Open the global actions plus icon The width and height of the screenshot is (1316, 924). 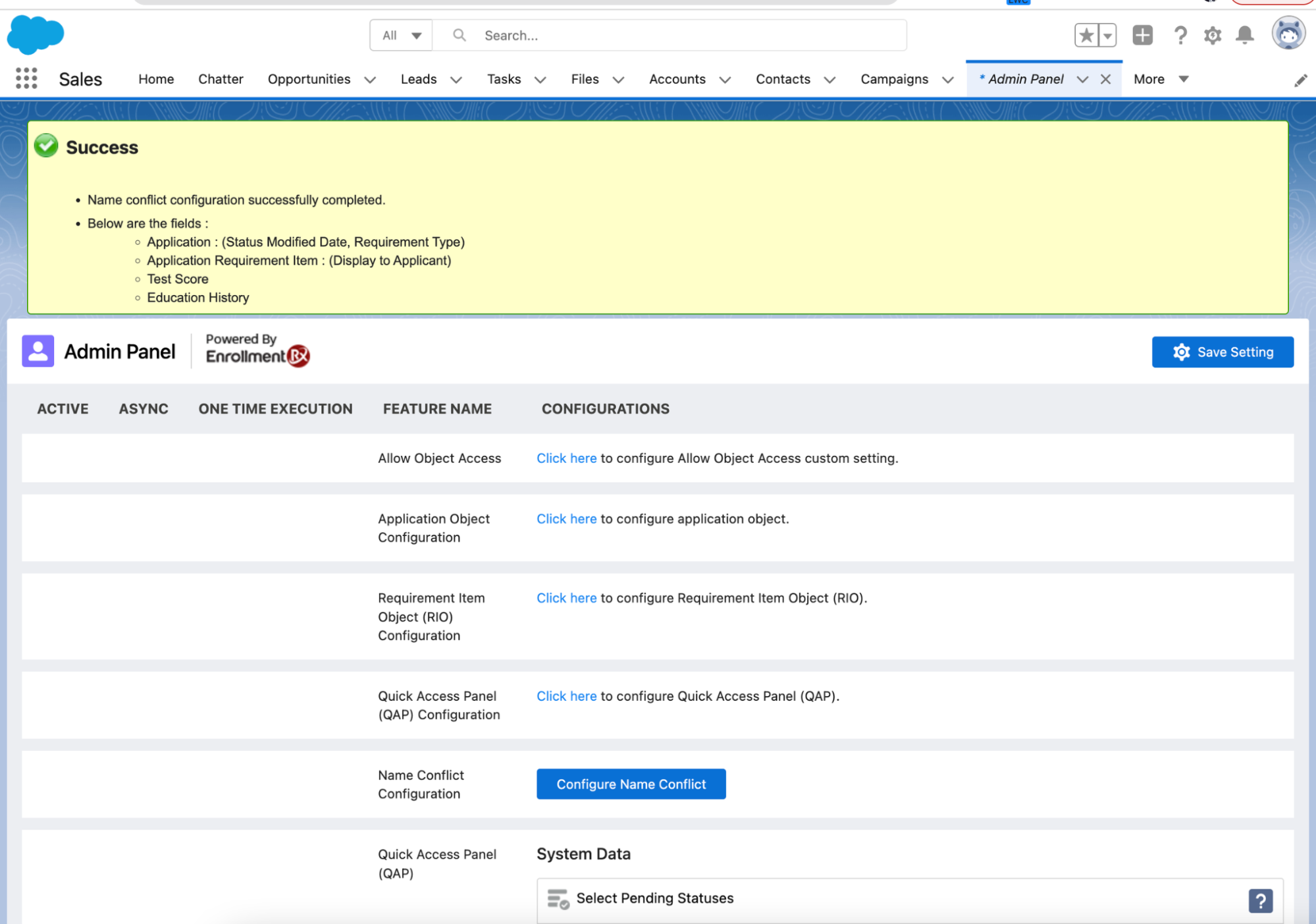(x=1142, y=35)
